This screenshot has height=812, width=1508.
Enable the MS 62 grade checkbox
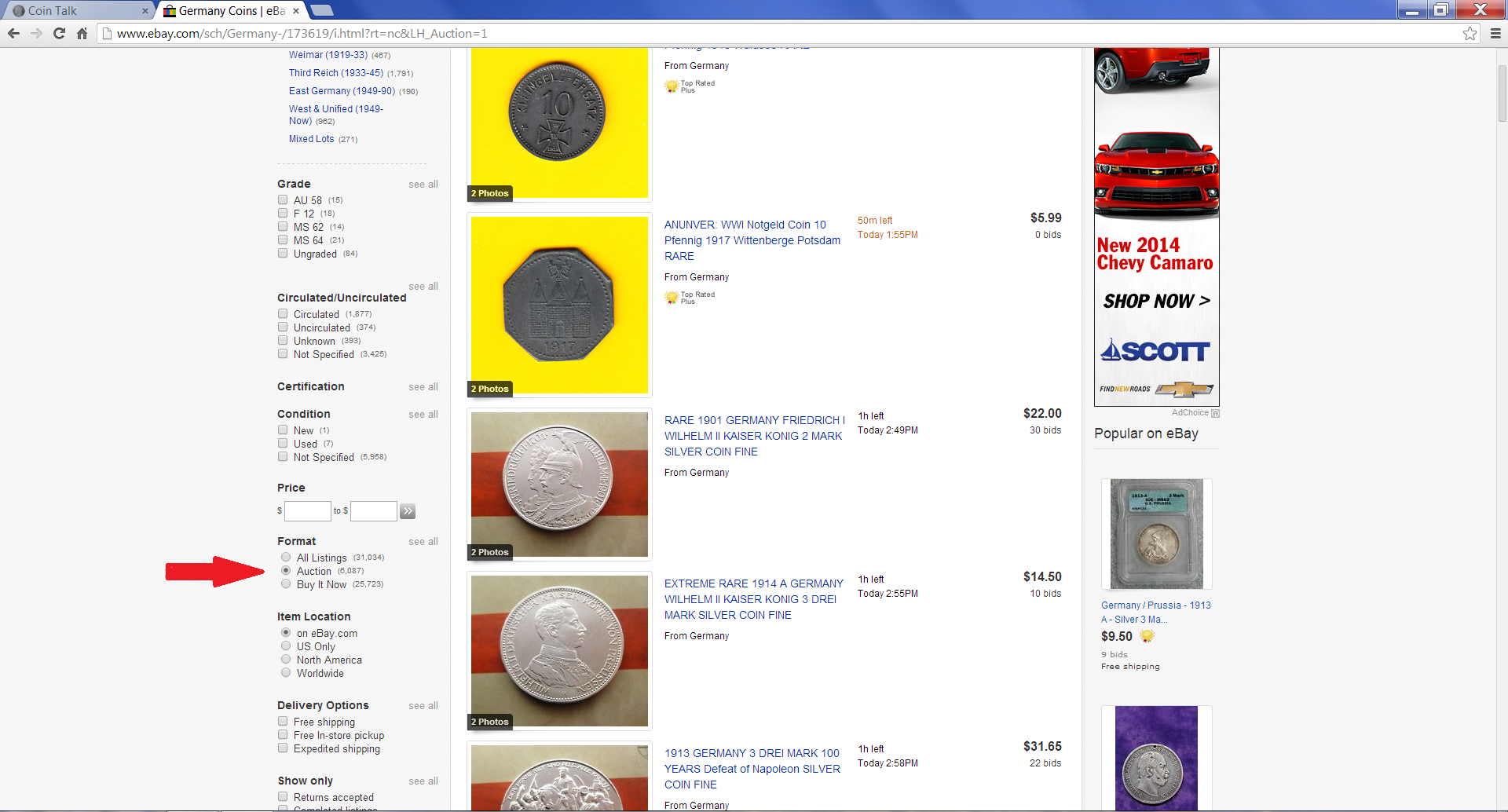coord(283,226)
